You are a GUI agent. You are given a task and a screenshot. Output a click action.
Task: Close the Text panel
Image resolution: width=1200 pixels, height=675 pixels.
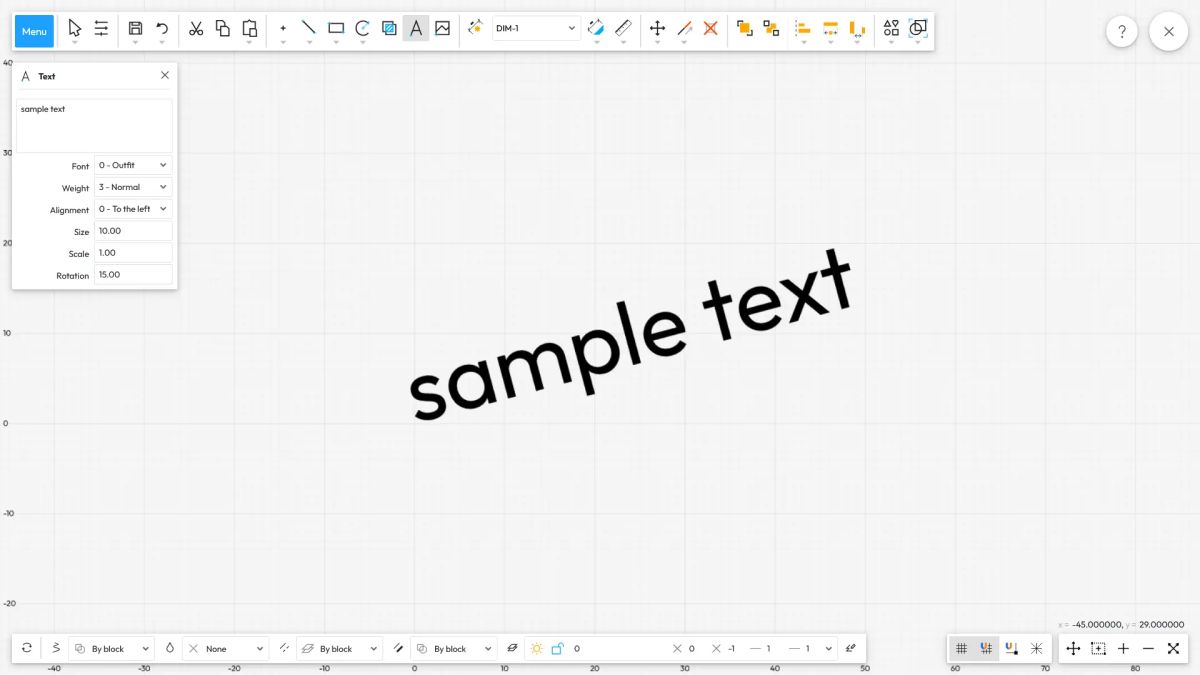point(165,75)
